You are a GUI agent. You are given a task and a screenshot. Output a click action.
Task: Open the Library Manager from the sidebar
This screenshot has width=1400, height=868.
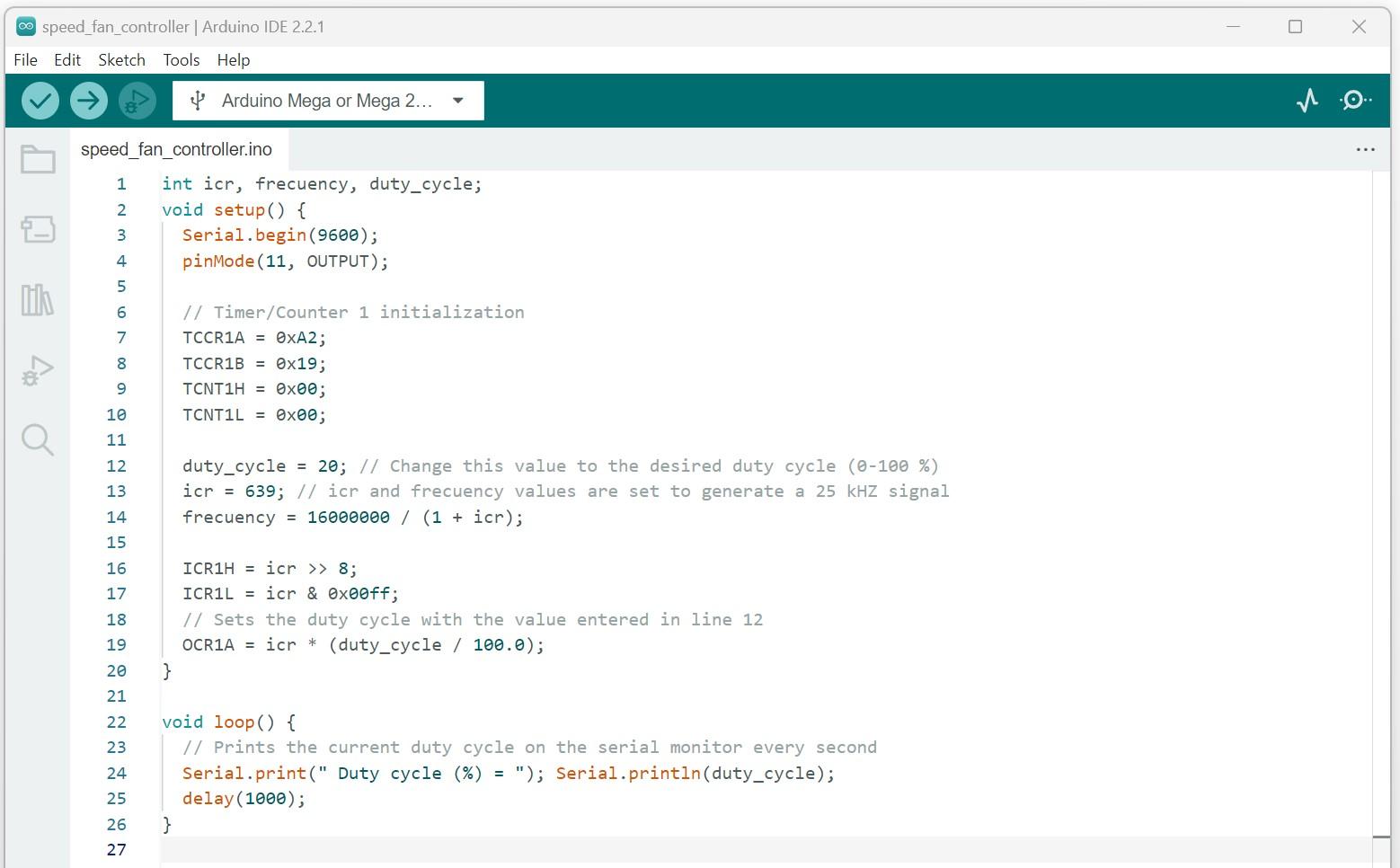38,301
